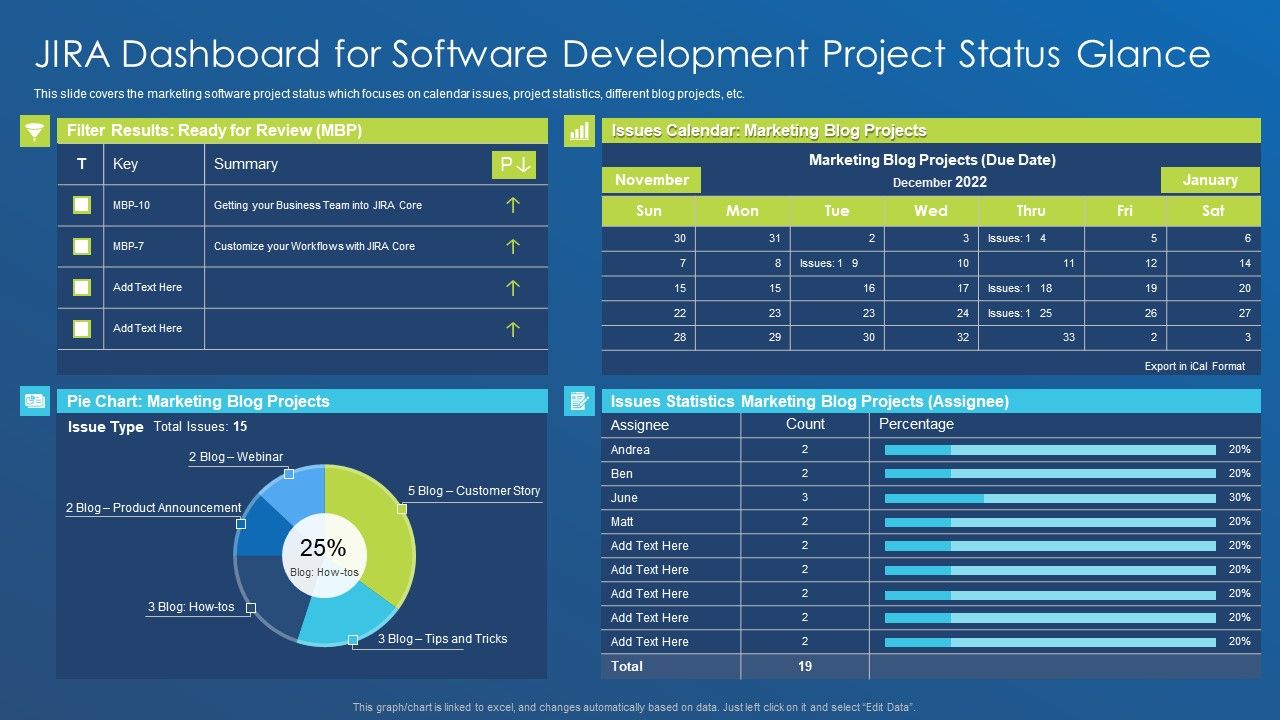Image resolution: width=1280 pixels, height=720 pixels.
Task: Check the checkbox next to MBP-10
Action: 80,204
